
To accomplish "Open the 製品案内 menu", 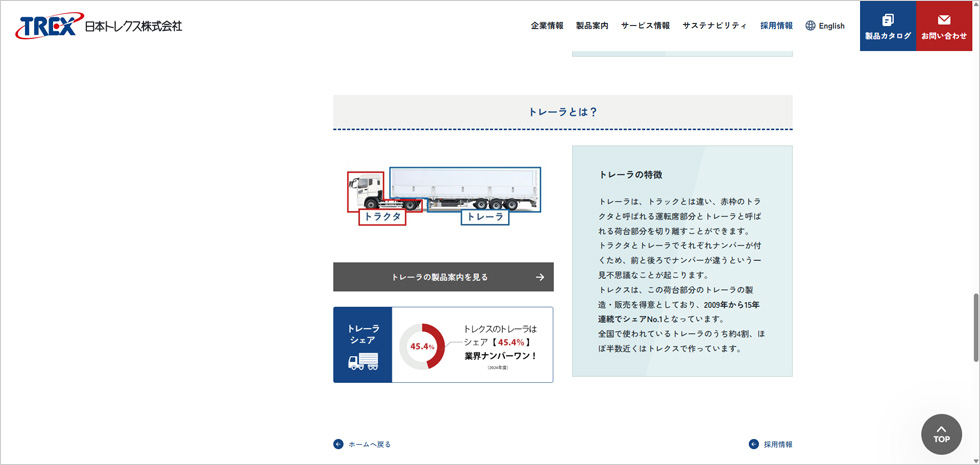I will [x=592, y=26].
